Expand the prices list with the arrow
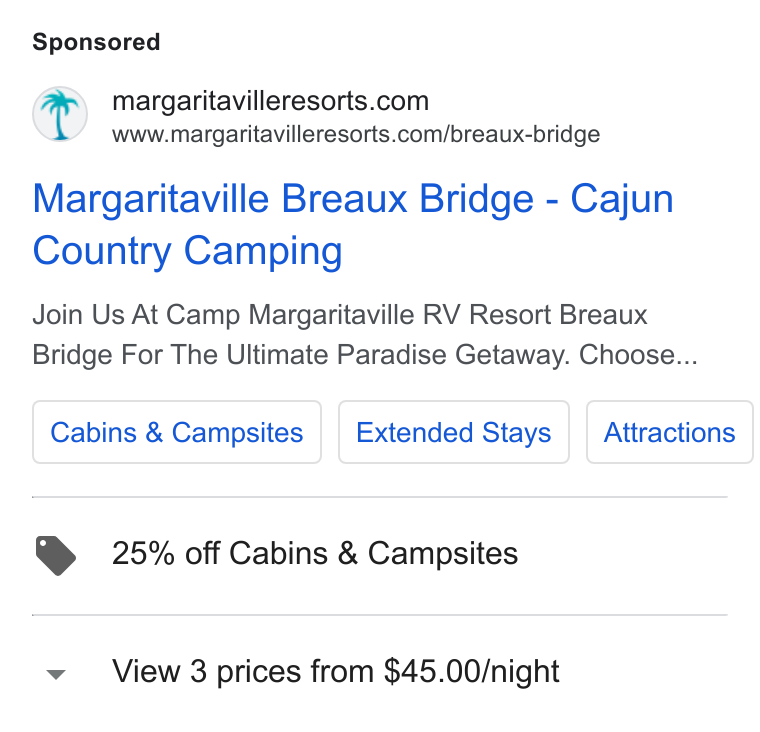Viewport: 760px width, 732px height. 56,674
